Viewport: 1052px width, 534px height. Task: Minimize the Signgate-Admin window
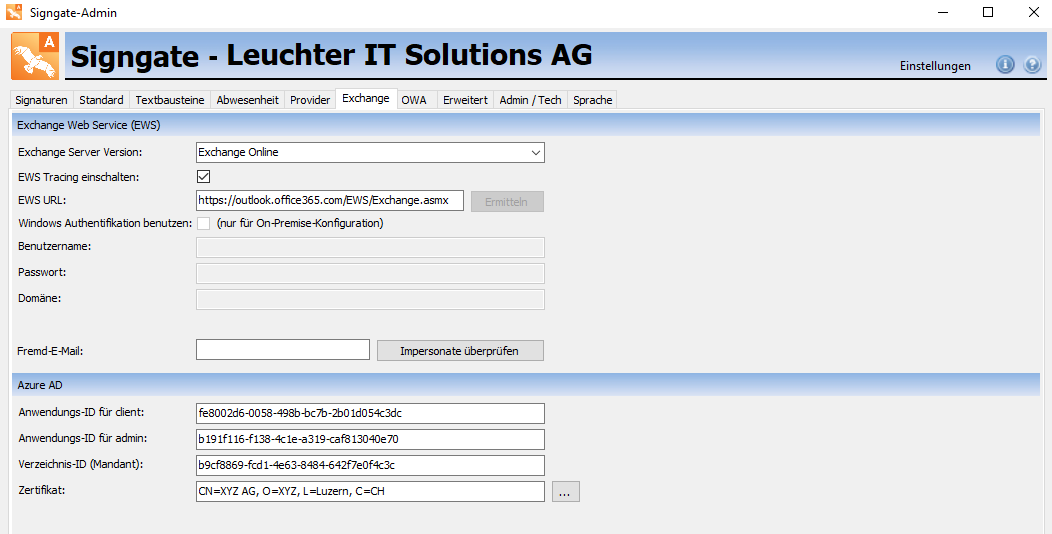(943, 12)
